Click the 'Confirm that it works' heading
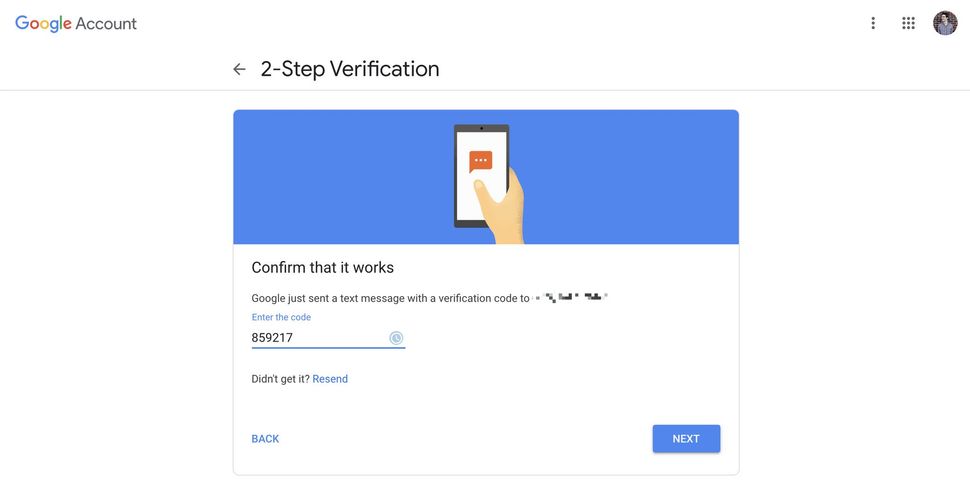This screenshot has width=970, height=497. pyautogui.click(x=322, y=267)
